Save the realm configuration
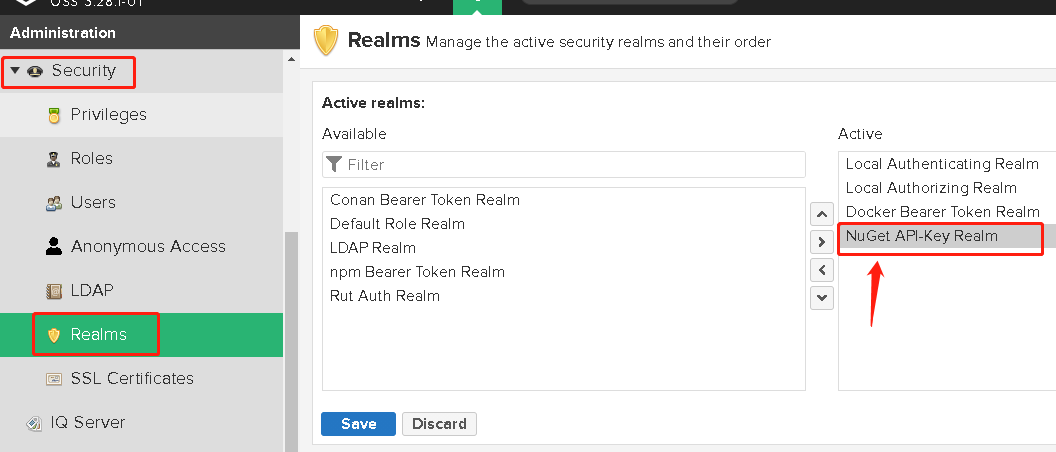This screenshot has width=1056, height=452. [358, 424]
